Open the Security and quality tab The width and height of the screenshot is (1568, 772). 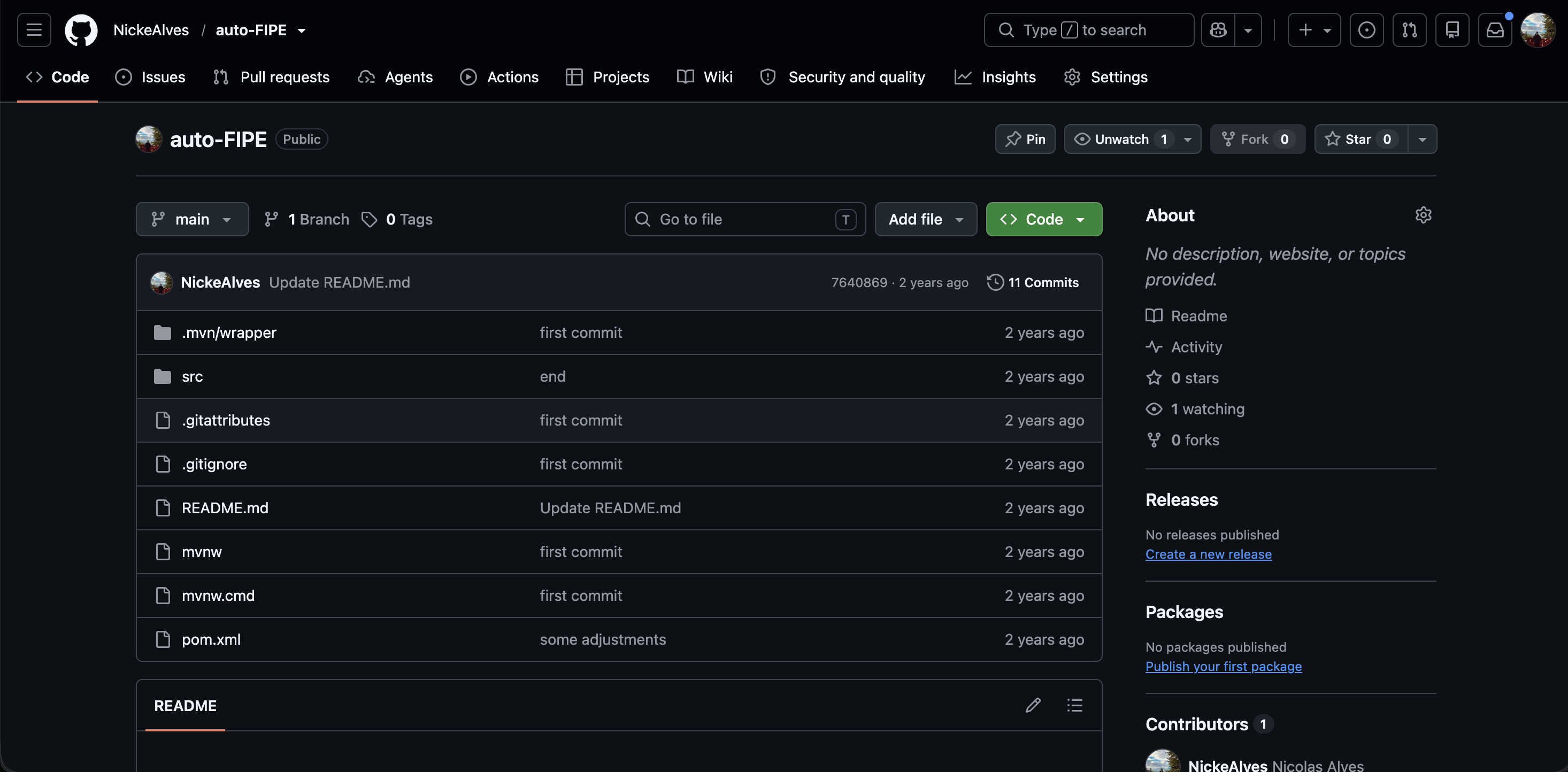click(843, 78)
